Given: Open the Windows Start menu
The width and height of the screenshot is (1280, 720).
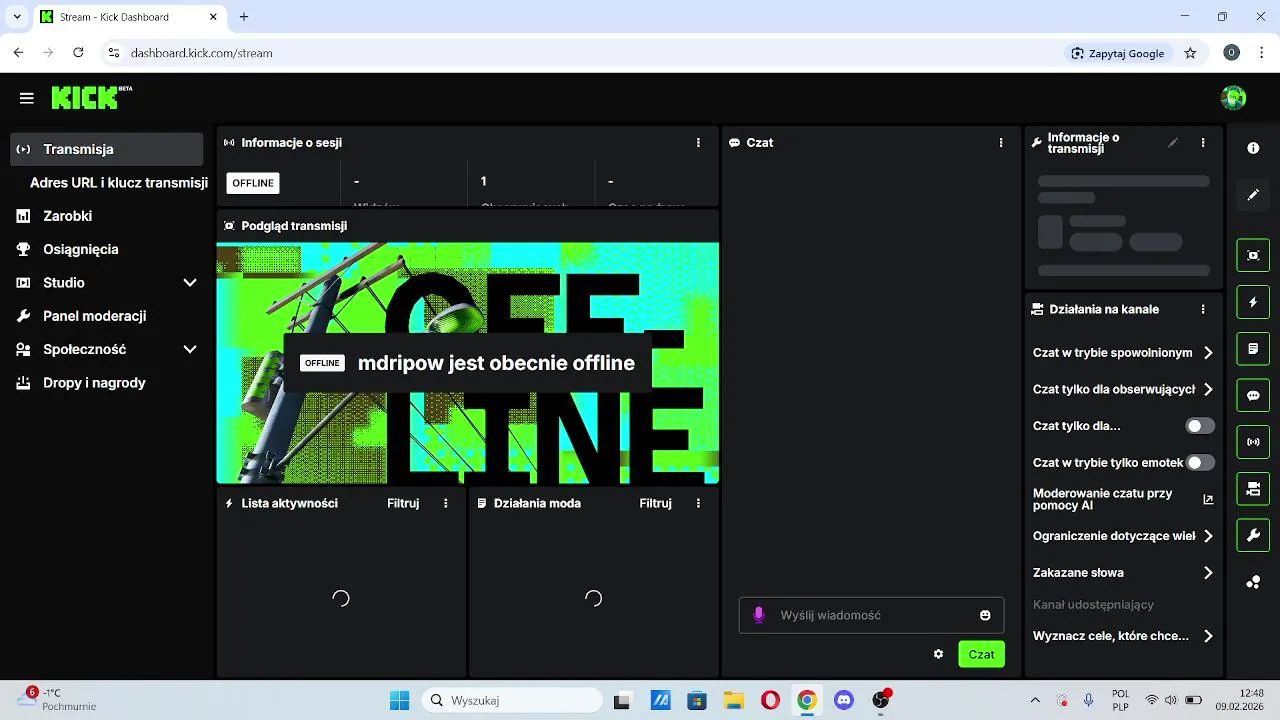Looking at the screenshot, I should point(399,700).
